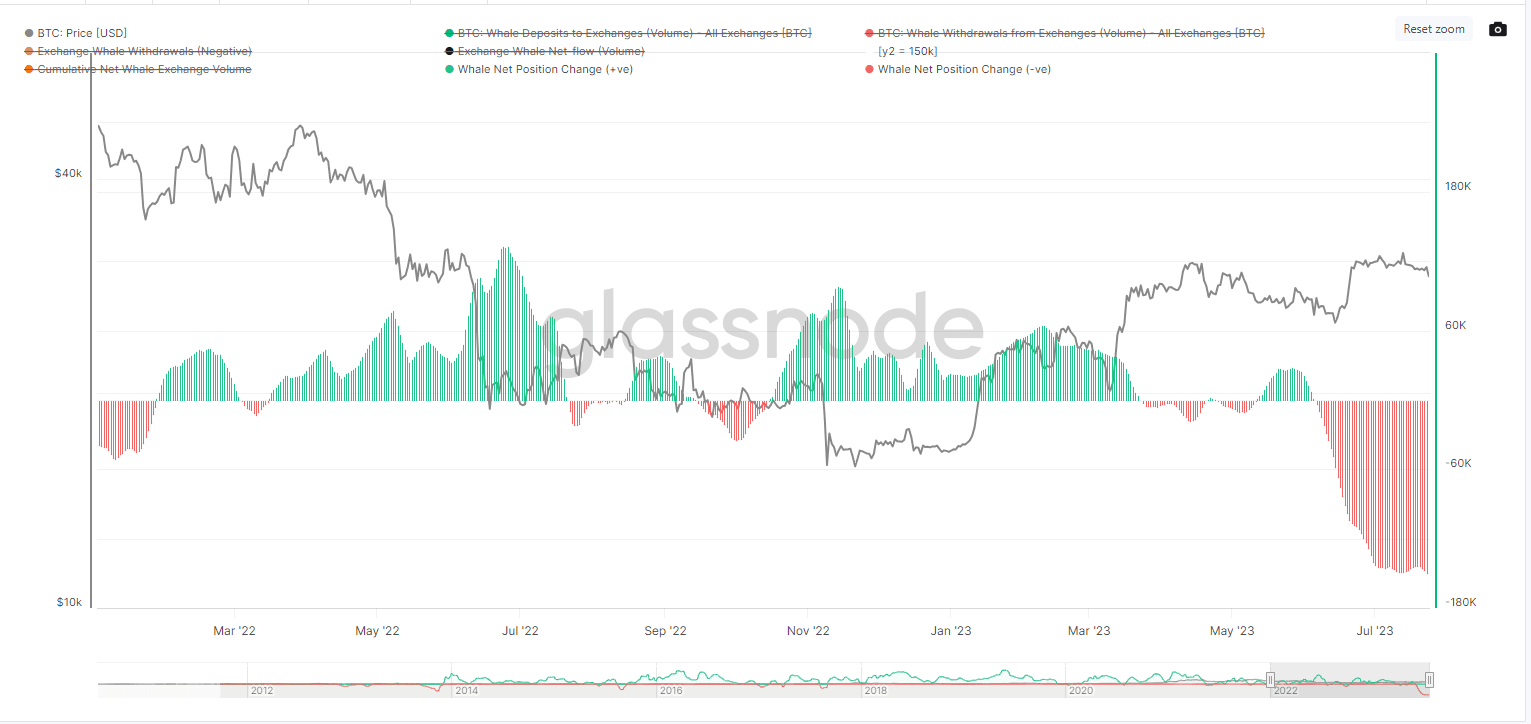Click 2016 in the navigator timeline
Screen dimensions: 1531x724
[x=671, y=690]
